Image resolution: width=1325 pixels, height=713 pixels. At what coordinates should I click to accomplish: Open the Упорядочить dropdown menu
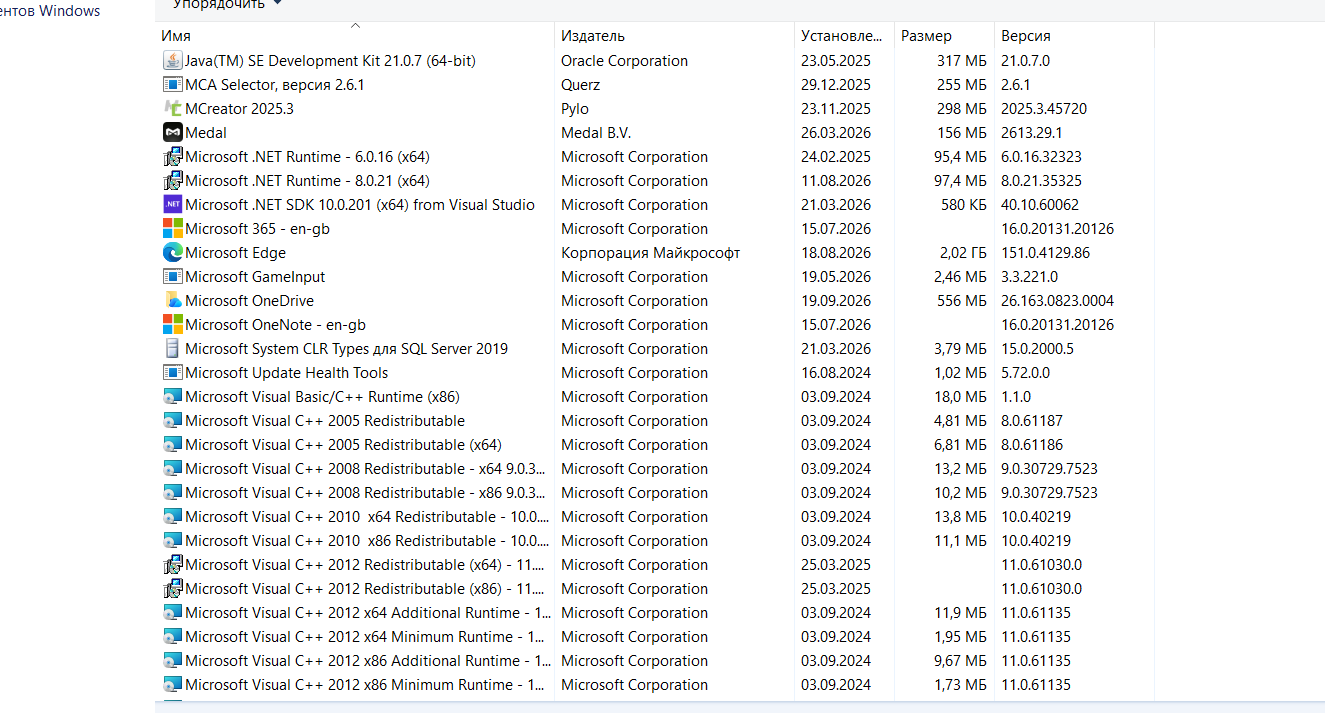(227, 4)
